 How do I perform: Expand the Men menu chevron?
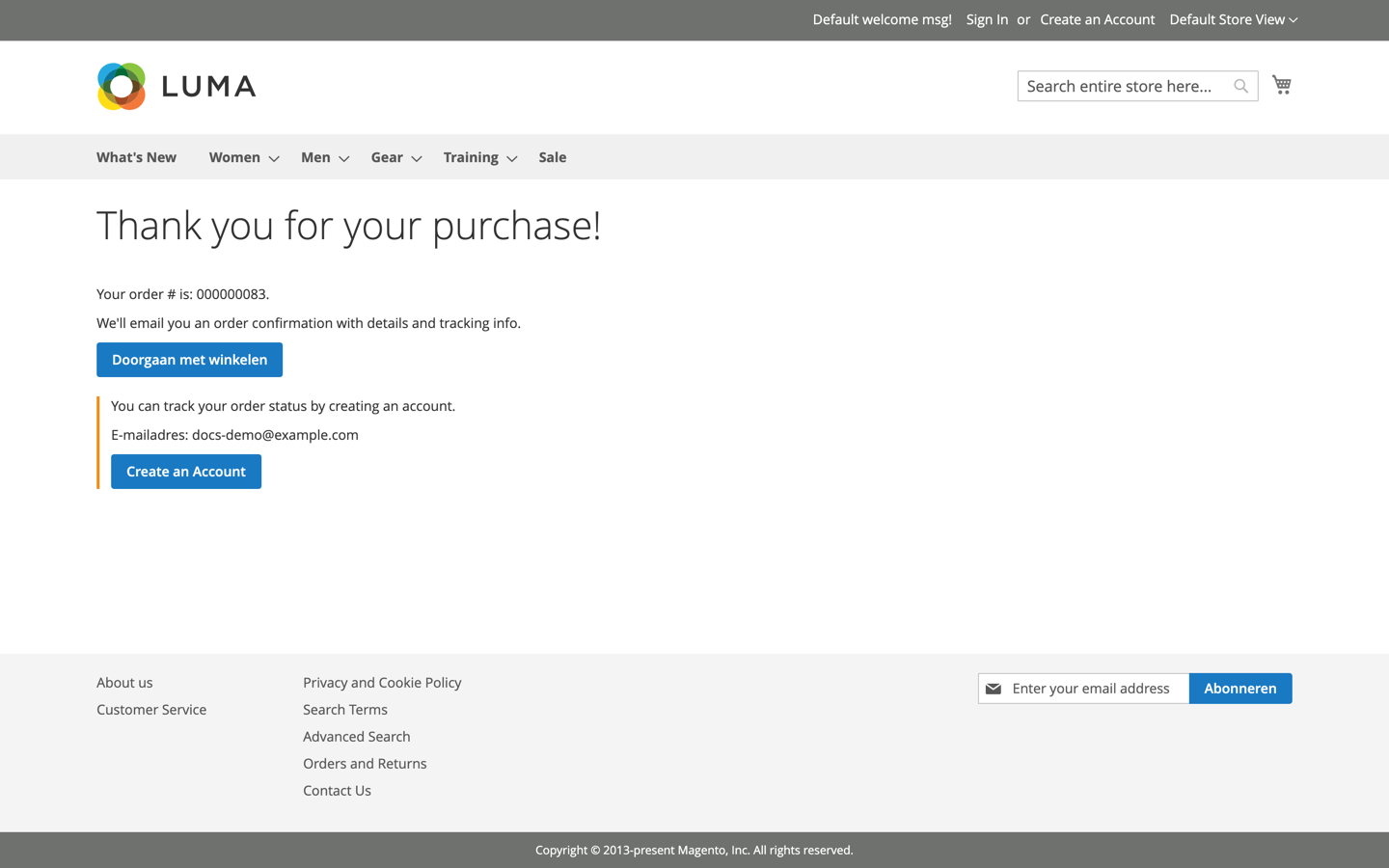coord(343,158)
